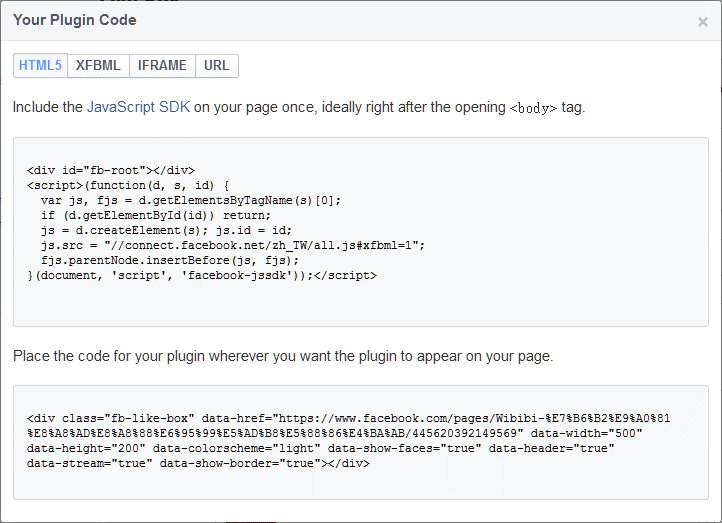Click the Your Plugin Code title
The width and height of the screenshot is (722, 523).
[x=75, y=20]
